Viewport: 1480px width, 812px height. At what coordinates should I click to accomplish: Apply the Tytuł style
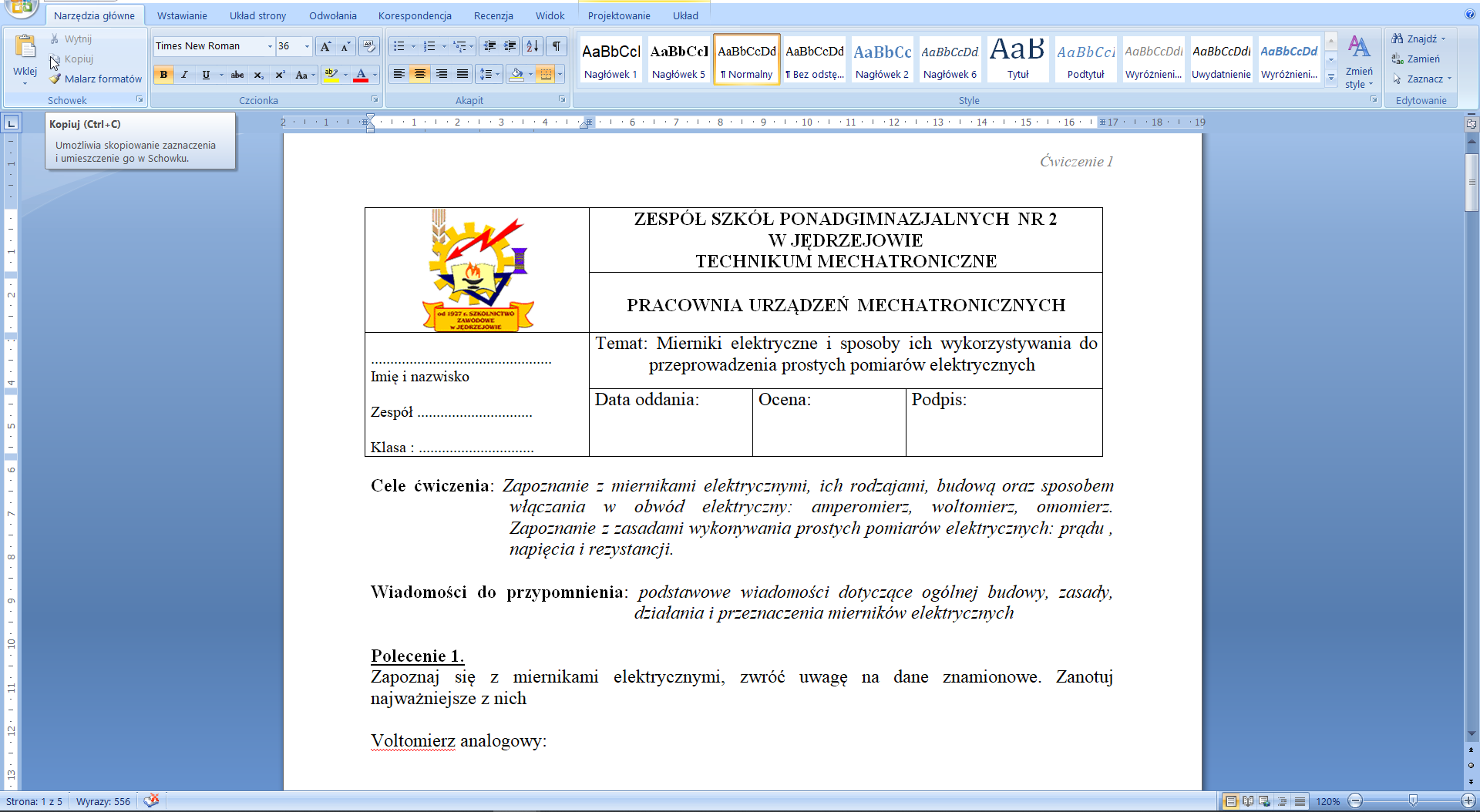[x=1017, y=59]
